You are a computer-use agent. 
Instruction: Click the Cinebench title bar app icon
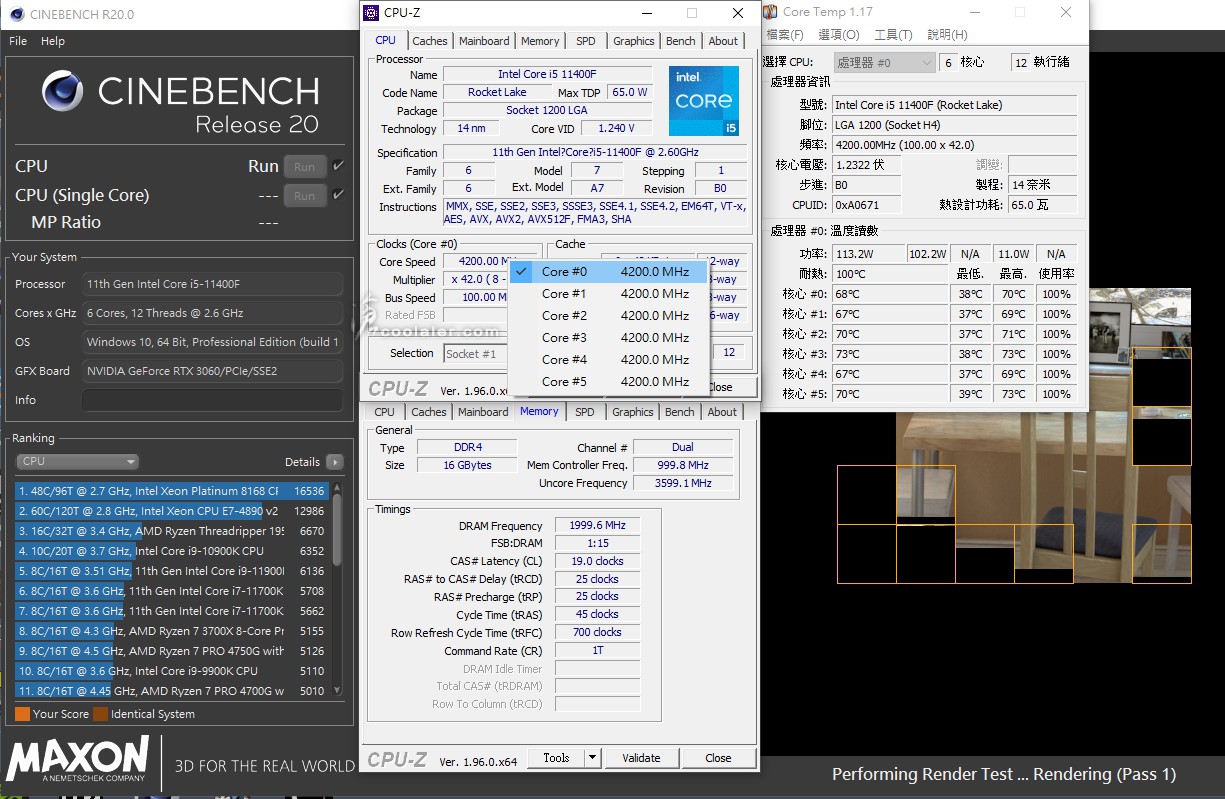(x=16, y=14)
